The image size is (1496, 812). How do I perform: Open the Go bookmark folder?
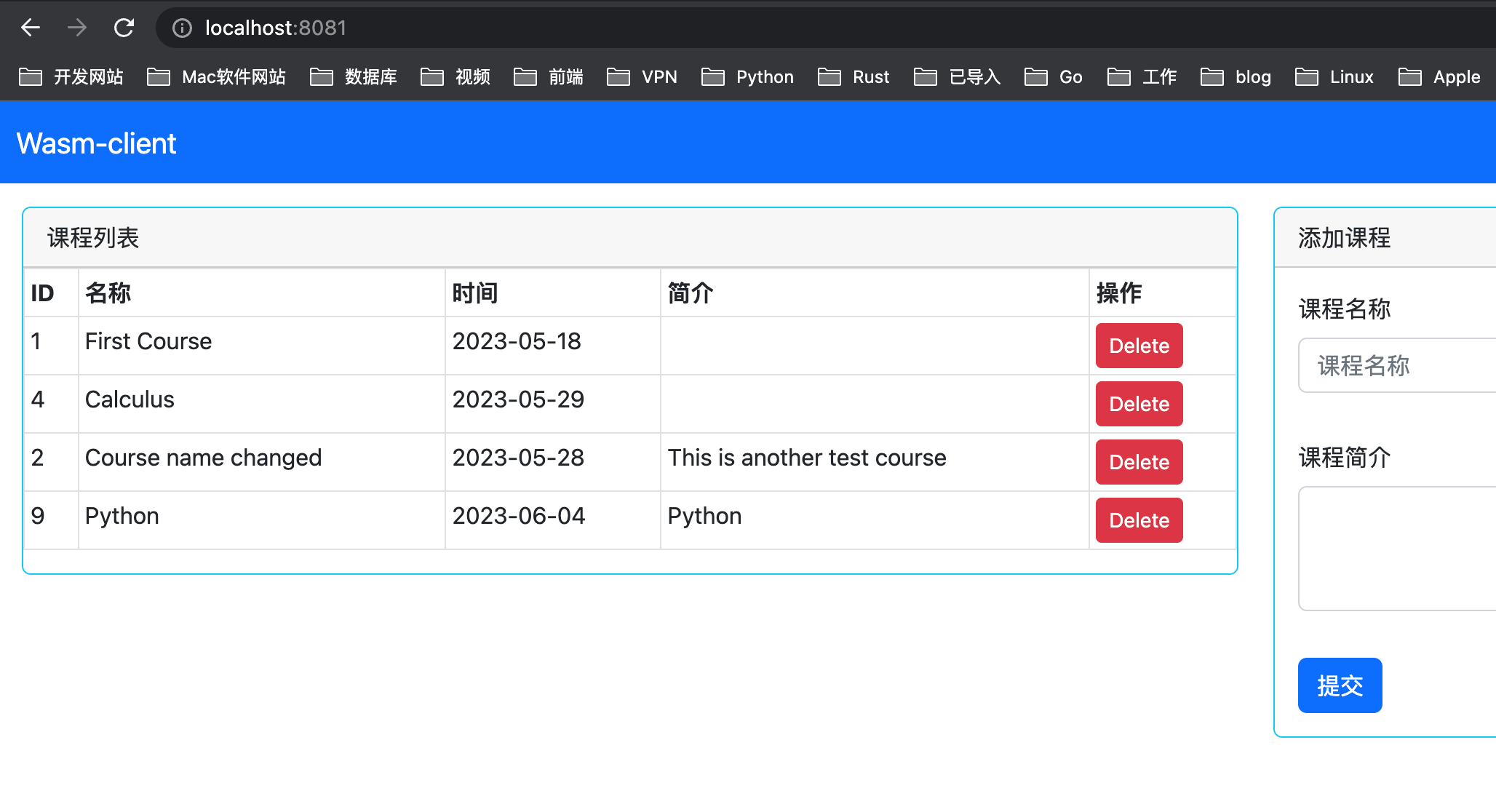[x=1054, y=76]
